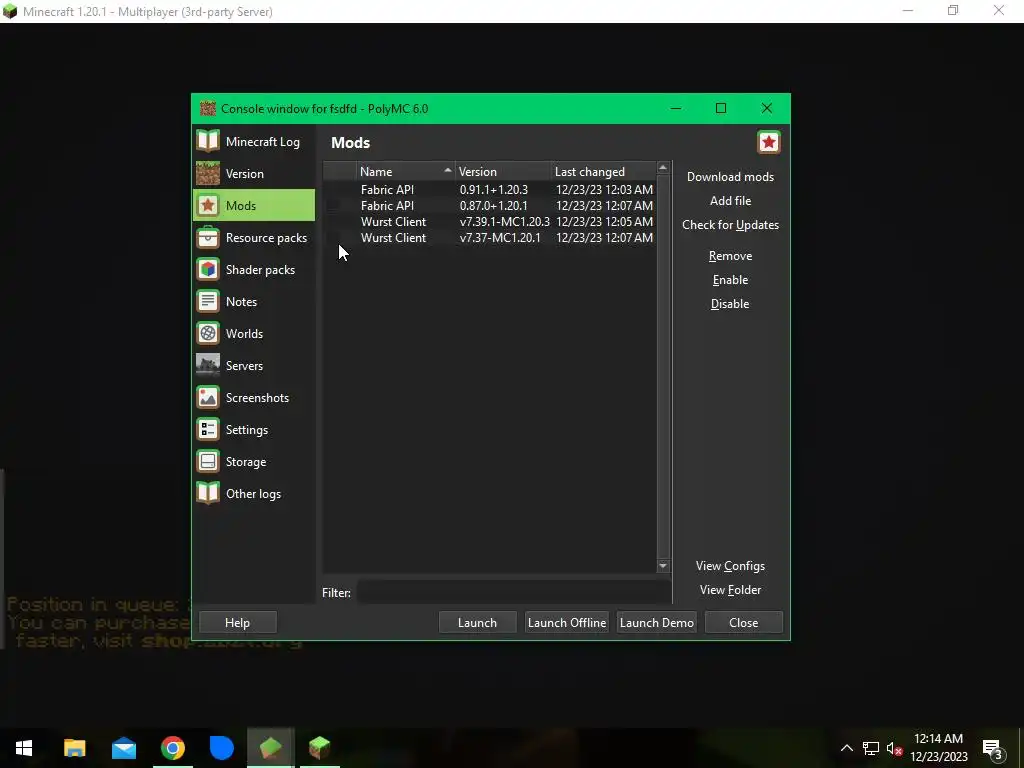Open the Worlds page icon

pyautogui.click(x=208, y=333)
